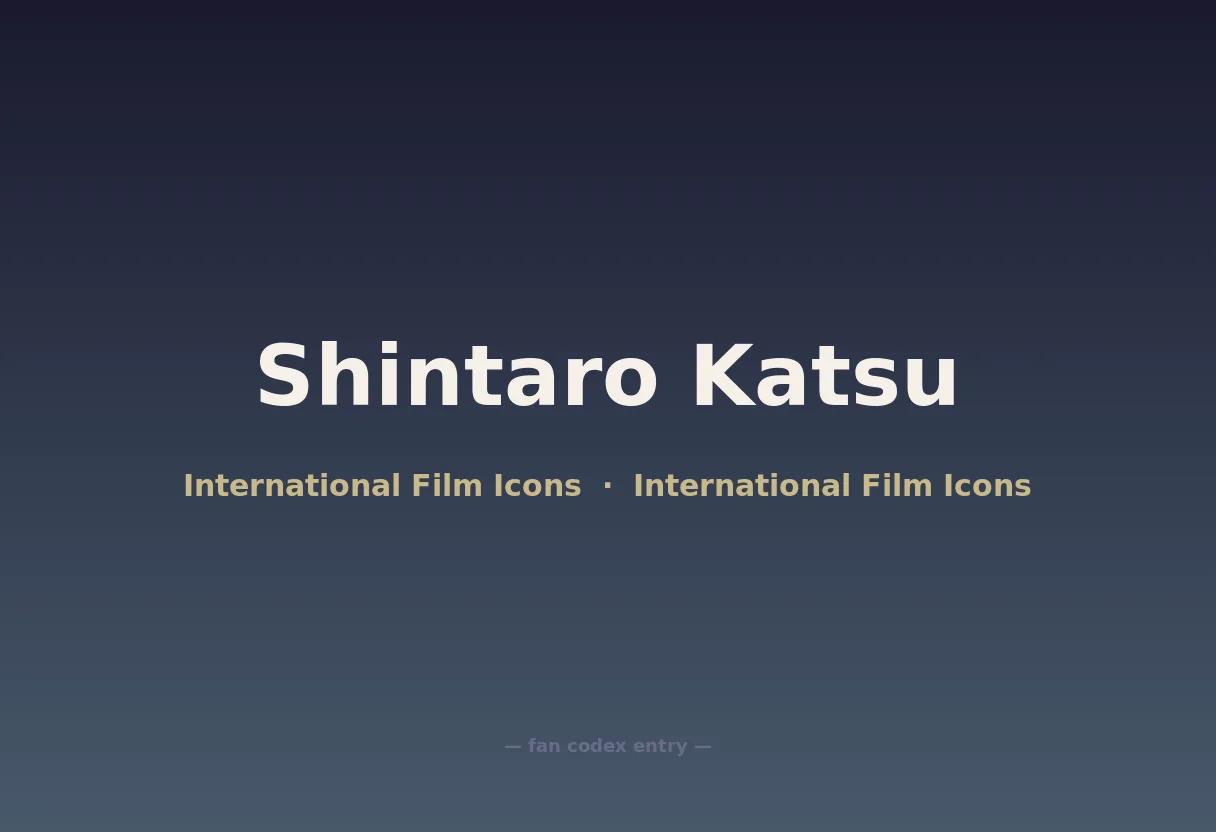Click the "Shintaro Katsu" title heading

(x=607, y=377)
